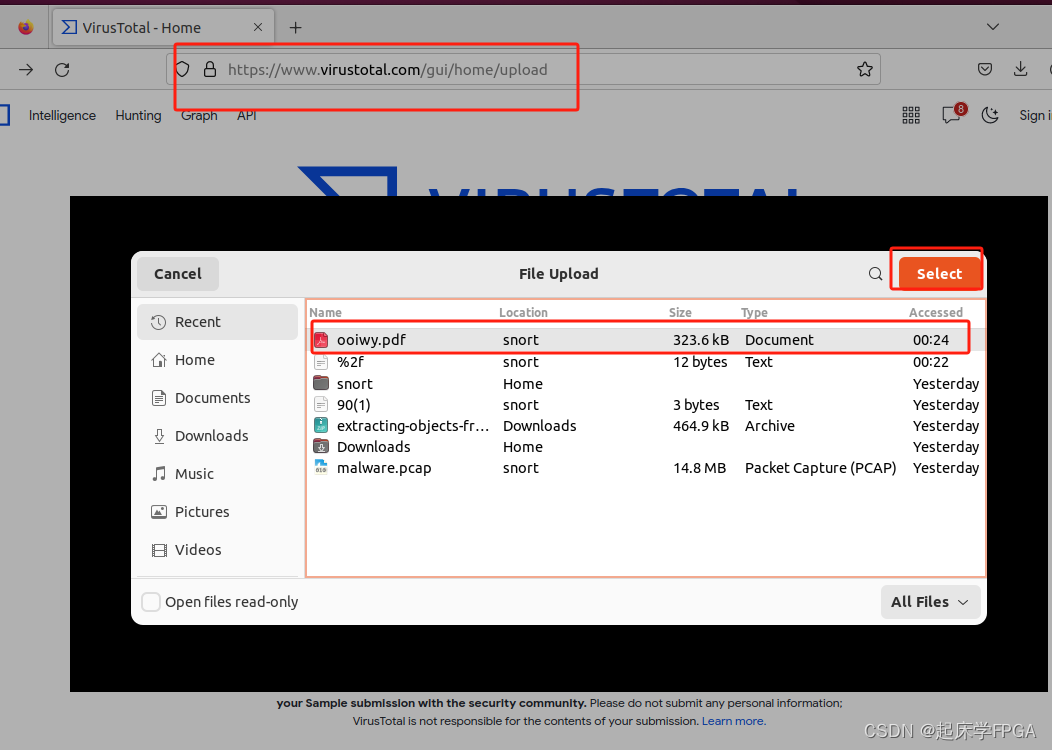This screenshot has height=750, width=1052.
Task: Click the text-file icon beside 90(1)
Action: pos(321,405)
